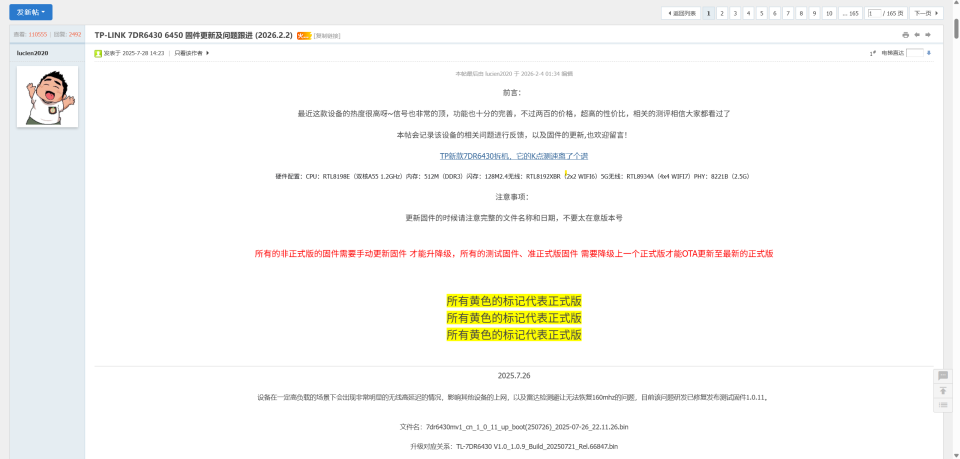
Task: Click post date 发表于 2025-7-28 14:23
Action: [133, 53]
